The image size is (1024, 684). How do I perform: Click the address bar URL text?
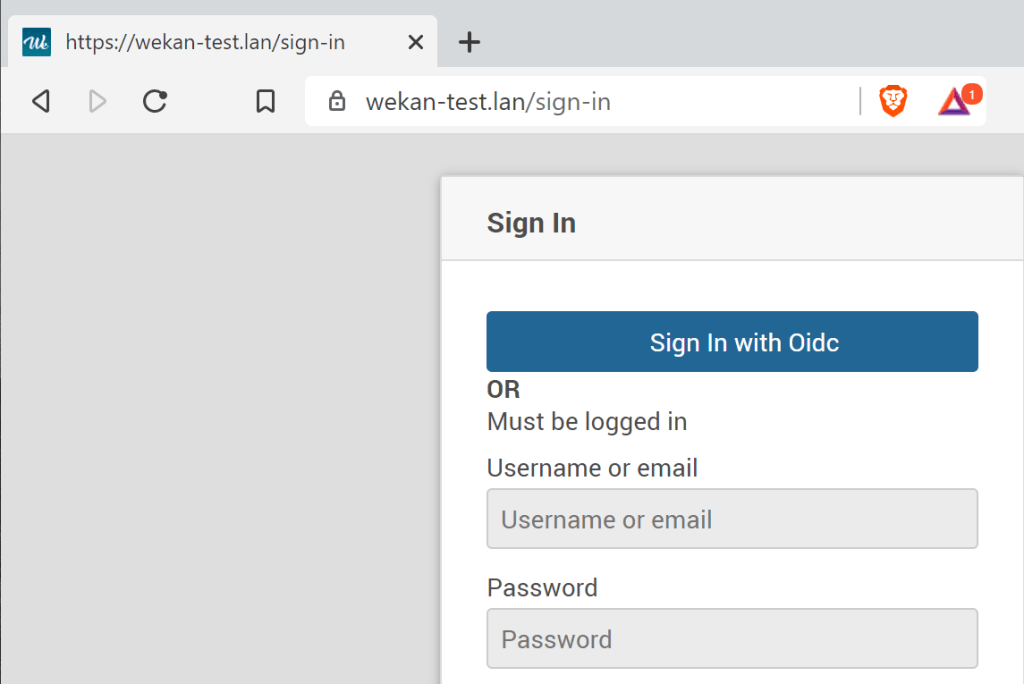[x=488, y=101]
